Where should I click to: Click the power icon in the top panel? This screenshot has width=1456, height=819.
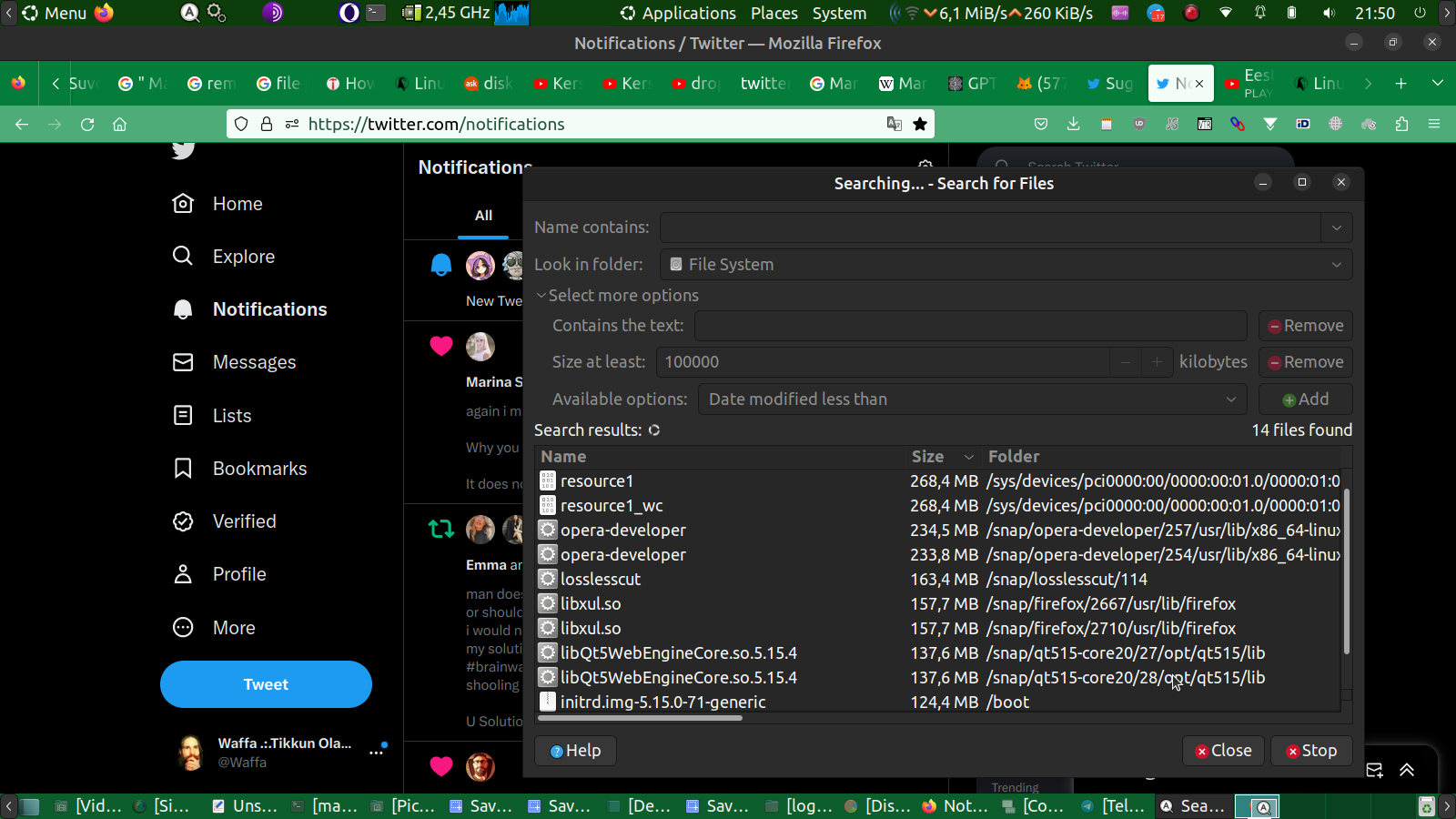[1420, 13]
